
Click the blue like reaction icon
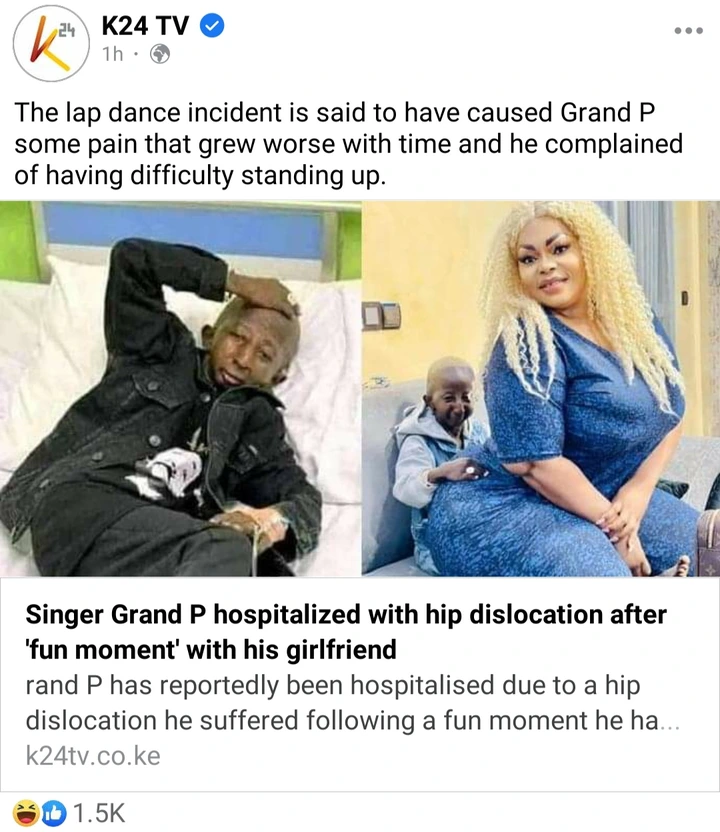pyautogui.click(x=54, y=812)
